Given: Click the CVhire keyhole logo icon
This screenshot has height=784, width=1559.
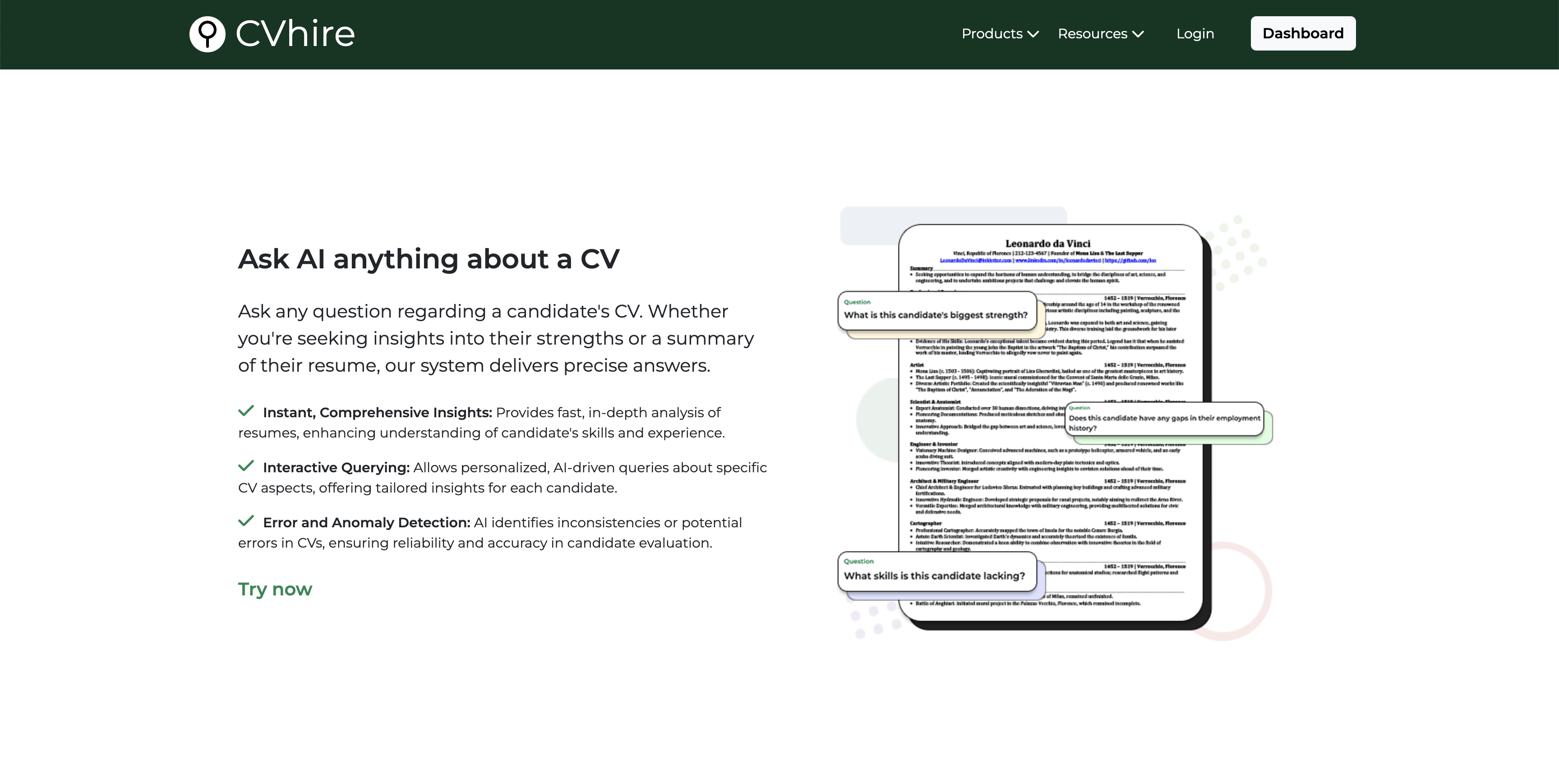Looking at the screenshot, I should 207,34.
